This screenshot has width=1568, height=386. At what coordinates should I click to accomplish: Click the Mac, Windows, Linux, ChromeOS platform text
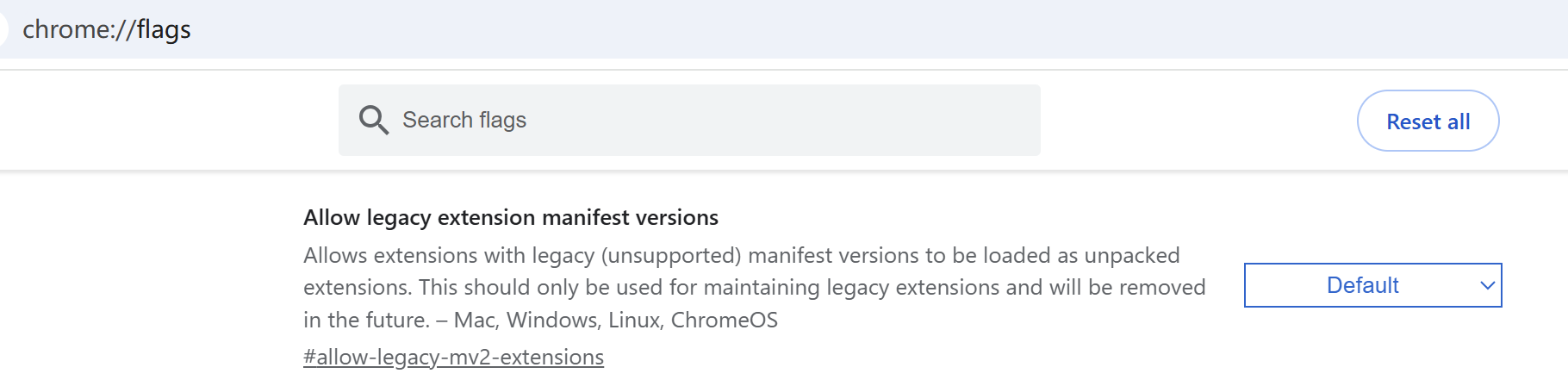pyautogui.click(x=616, y=320)
